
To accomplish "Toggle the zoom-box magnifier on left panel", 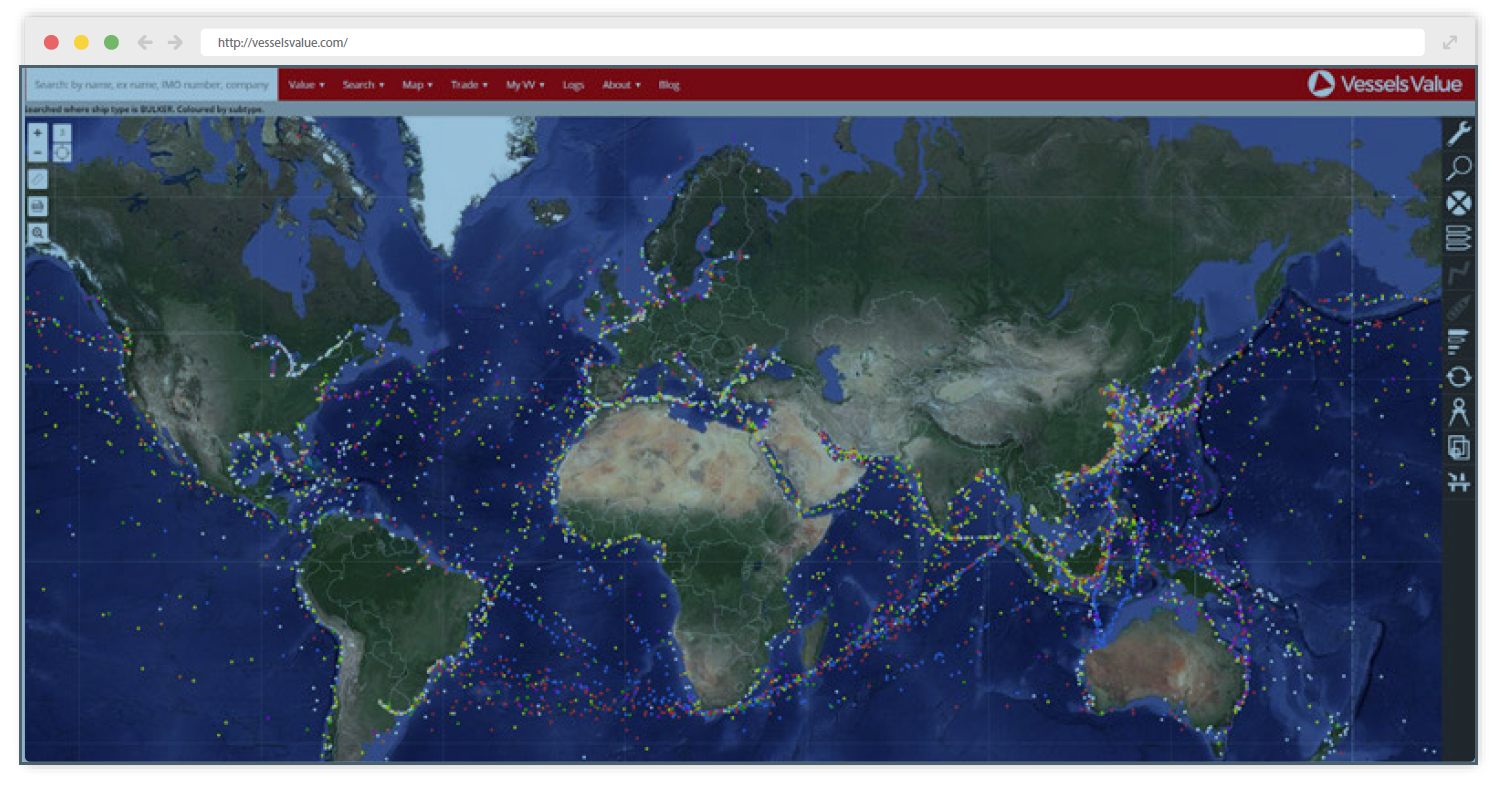I will click(x=36, y=232).
